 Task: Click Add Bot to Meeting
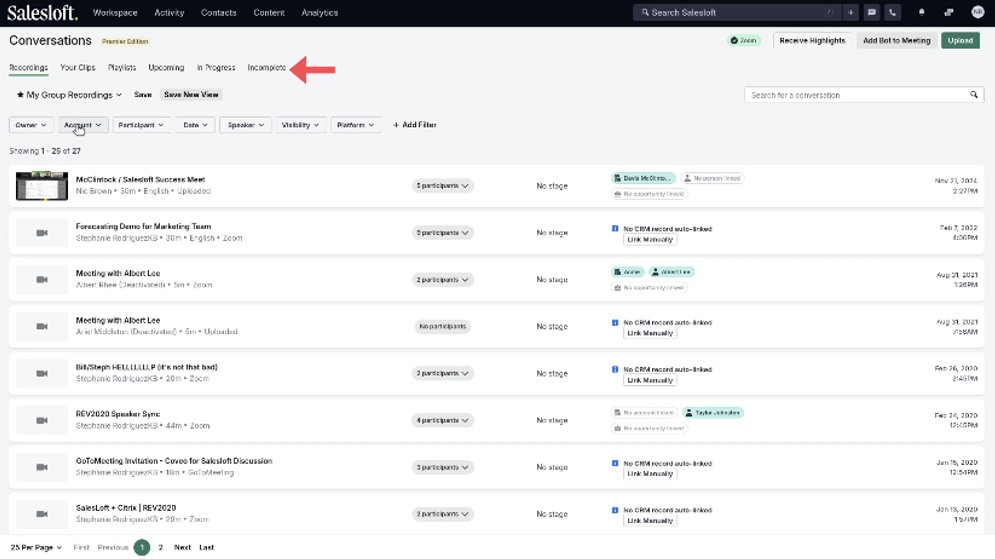(x=897, y=41)
